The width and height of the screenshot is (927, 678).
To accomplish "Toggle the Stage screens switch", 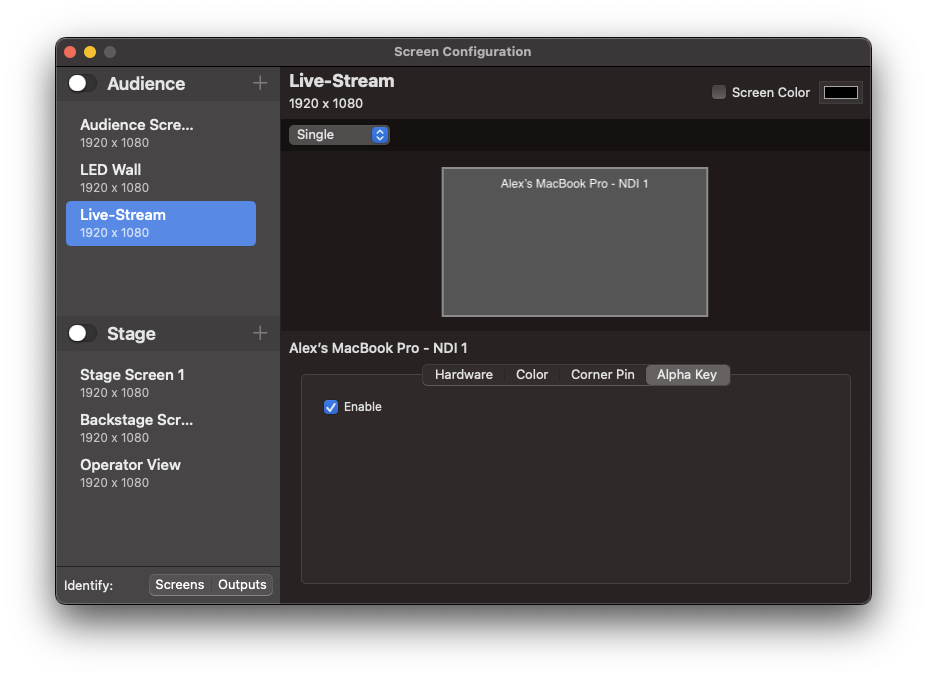I will coord(82,333).
